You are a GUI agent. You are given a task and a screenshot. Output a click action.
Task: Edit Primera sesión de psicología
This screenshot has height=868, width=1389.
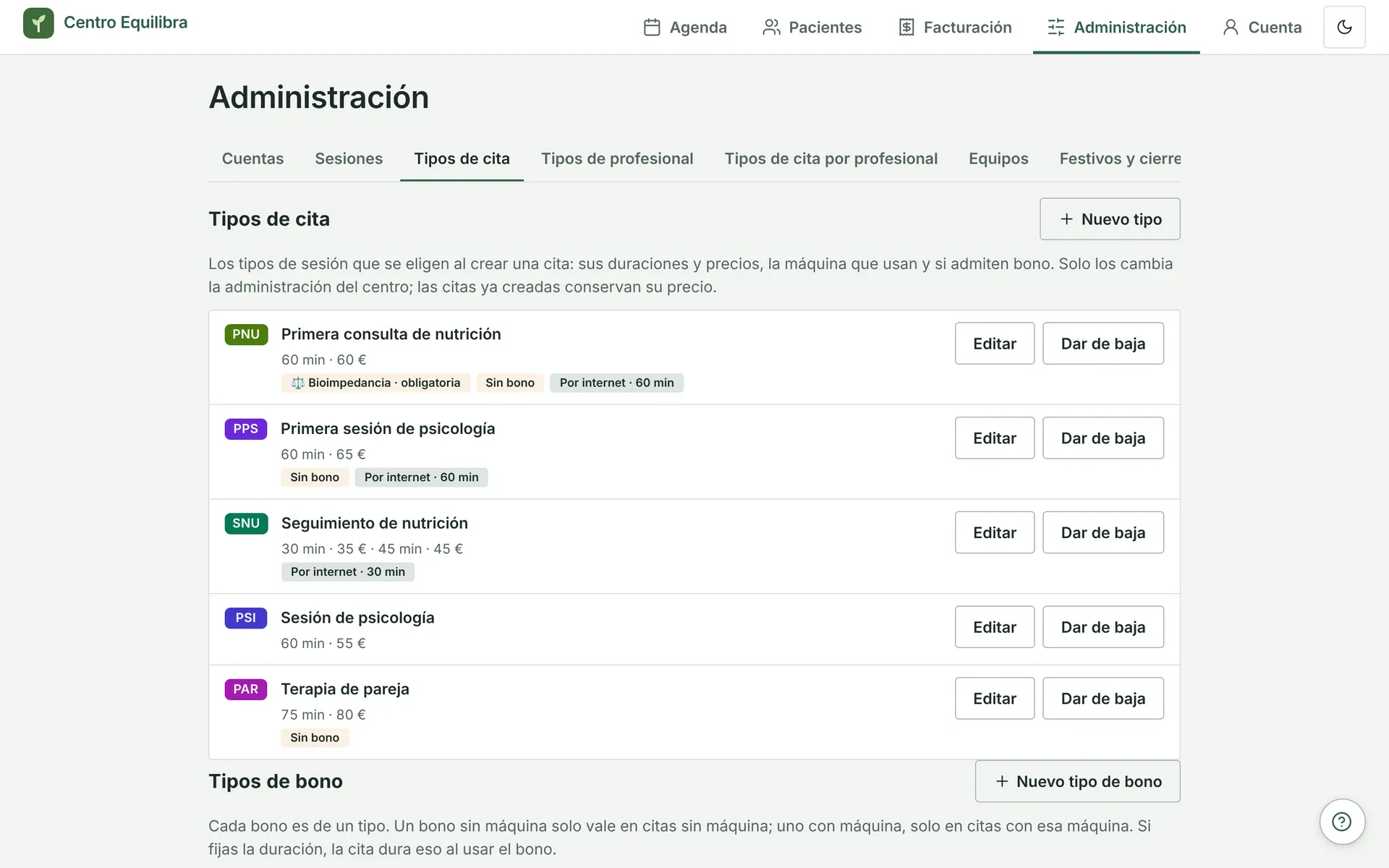[994, 438]
